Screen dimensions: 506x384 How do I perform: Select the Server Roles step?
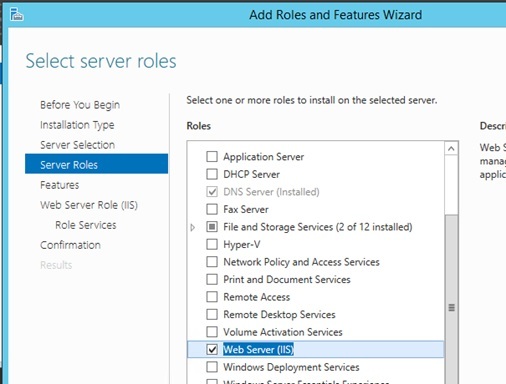(96, 164)
